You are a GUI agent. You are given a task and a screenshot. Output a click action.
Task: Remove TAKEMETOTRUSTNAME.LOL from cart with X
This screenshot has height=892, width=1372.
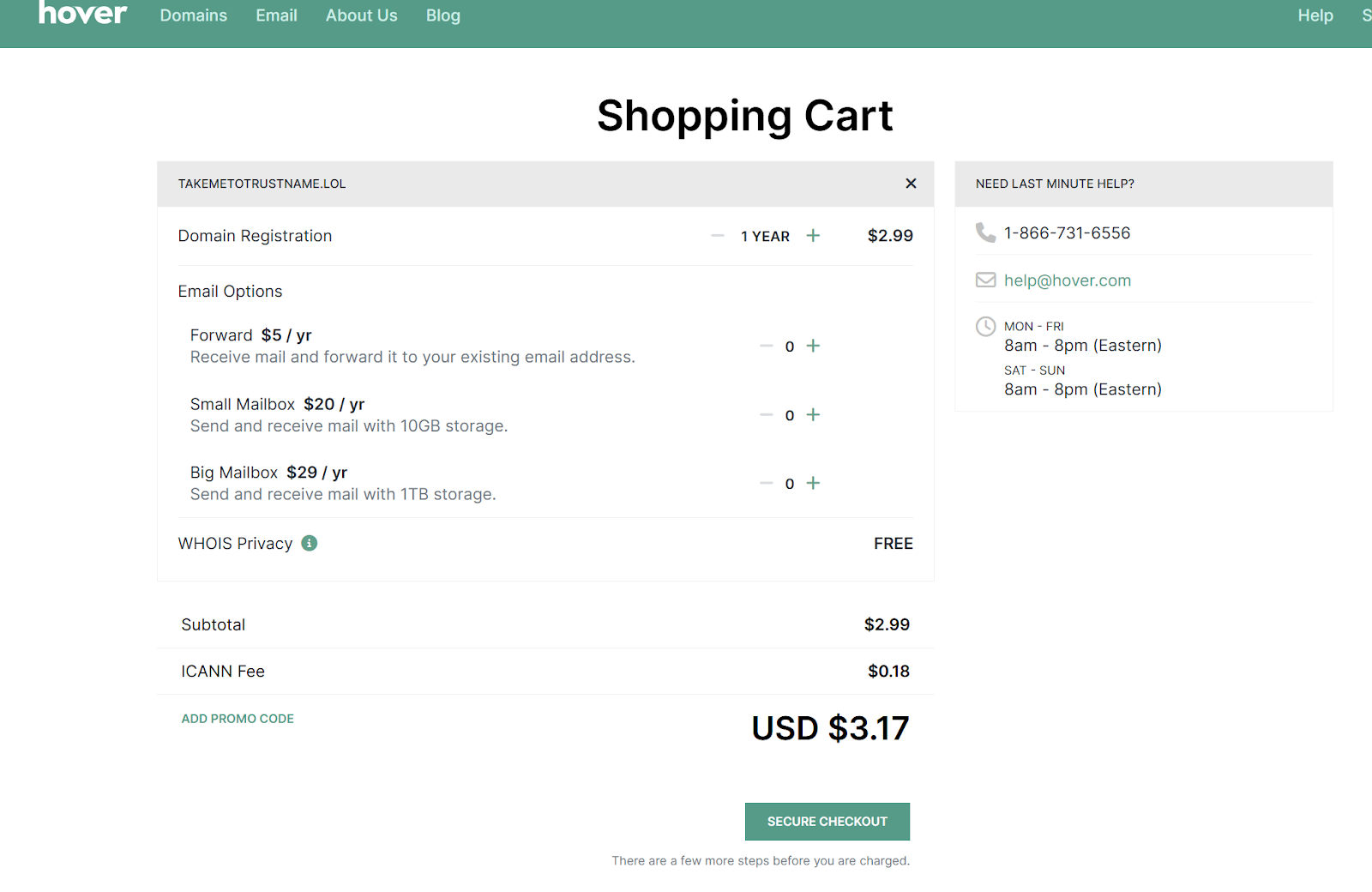tap(911, 184)
